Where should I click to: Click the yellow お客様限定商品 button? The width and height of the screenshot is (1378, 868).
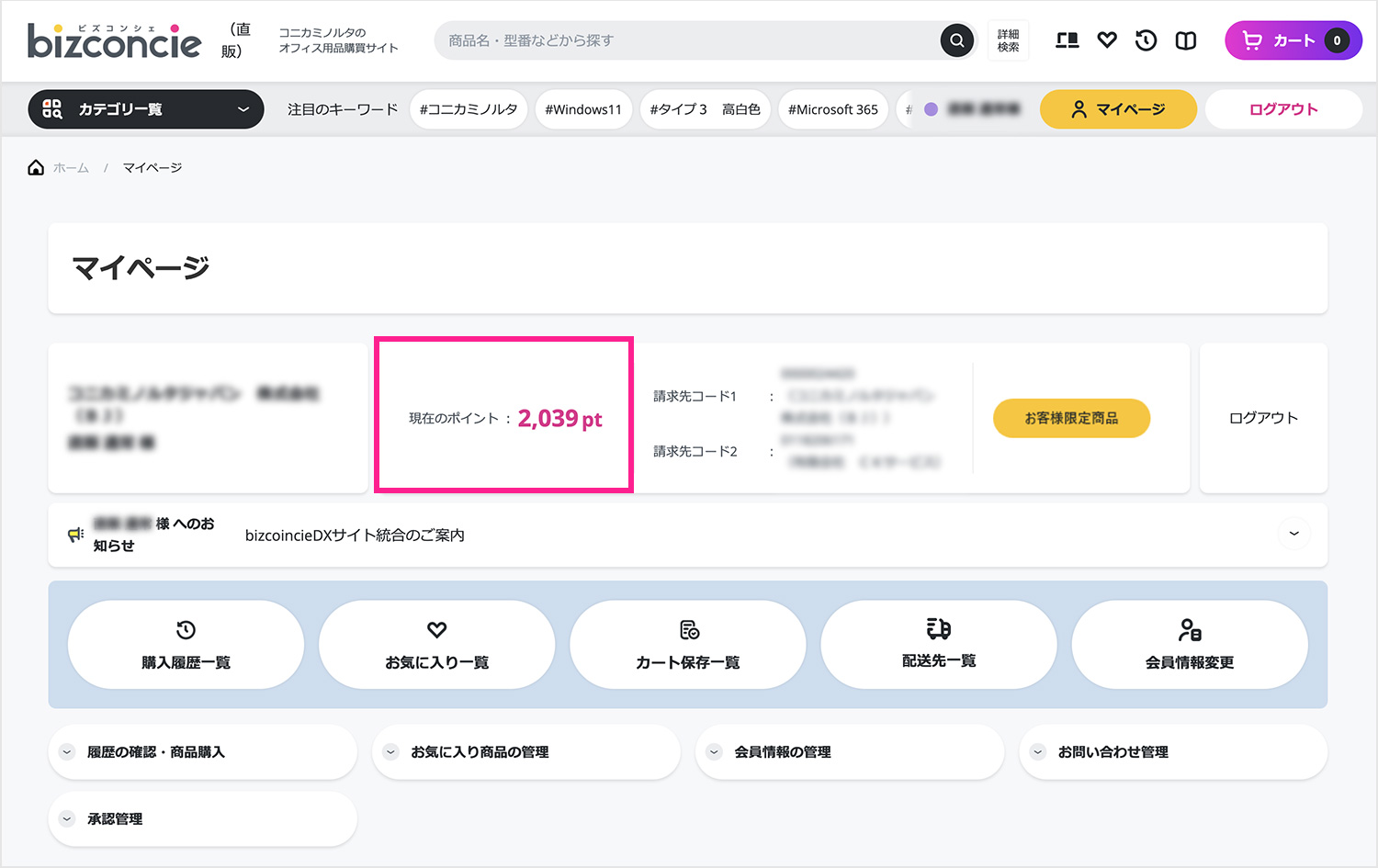pos(1071,418)
